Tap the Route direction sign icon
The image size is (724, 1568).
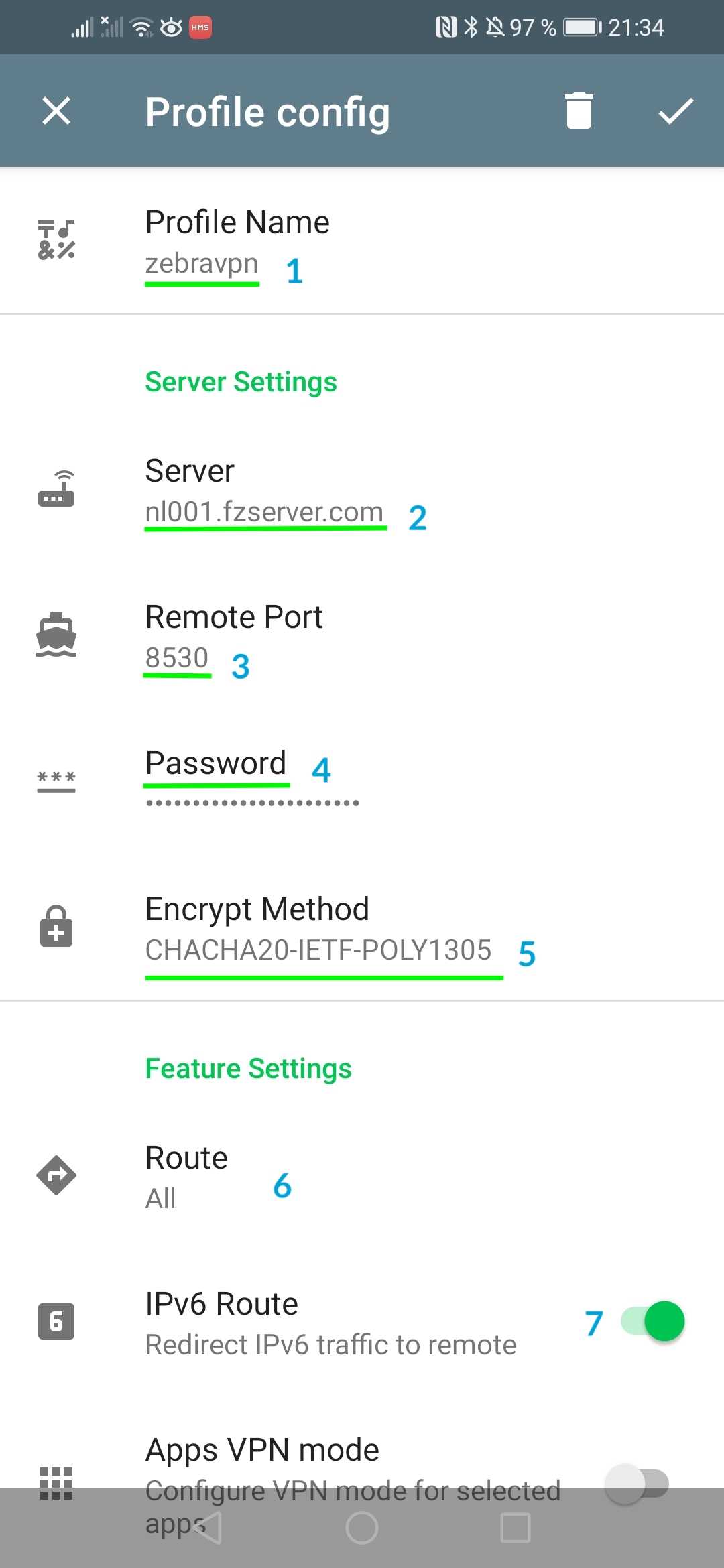56,1175
